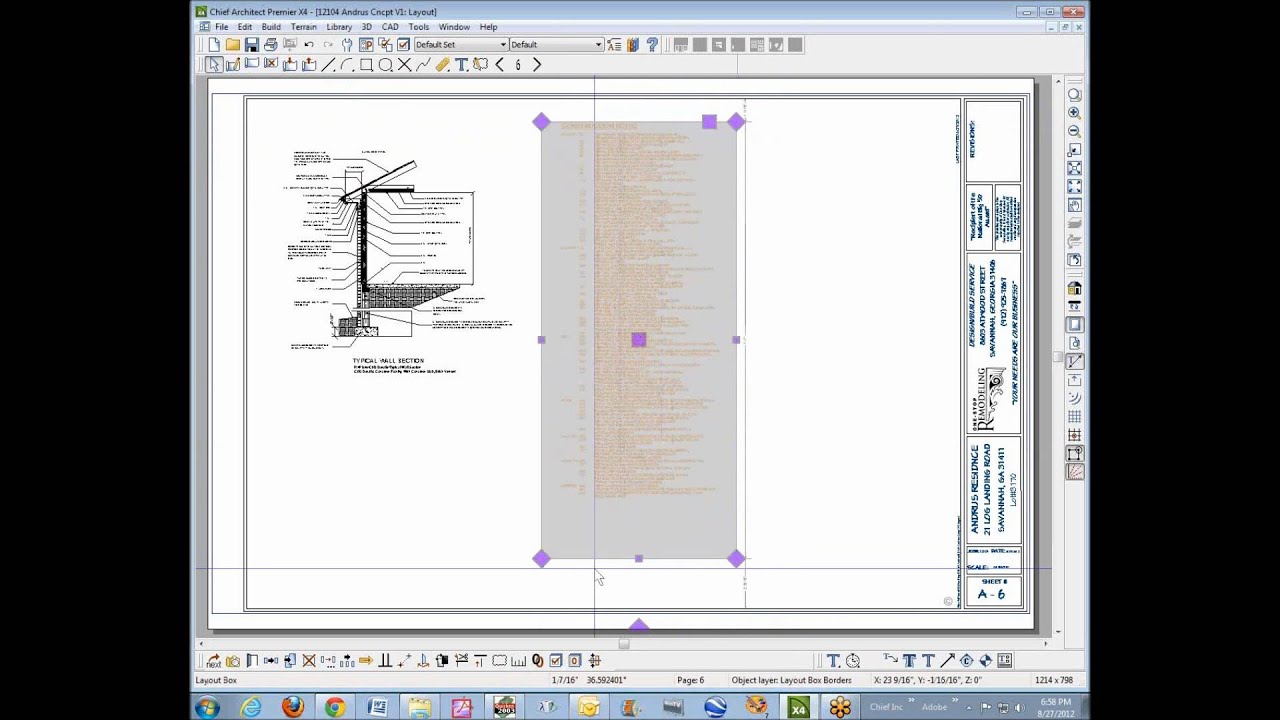Open the Library menu
The height and width of the screenshot is (720, 1280).
point(339,27)
